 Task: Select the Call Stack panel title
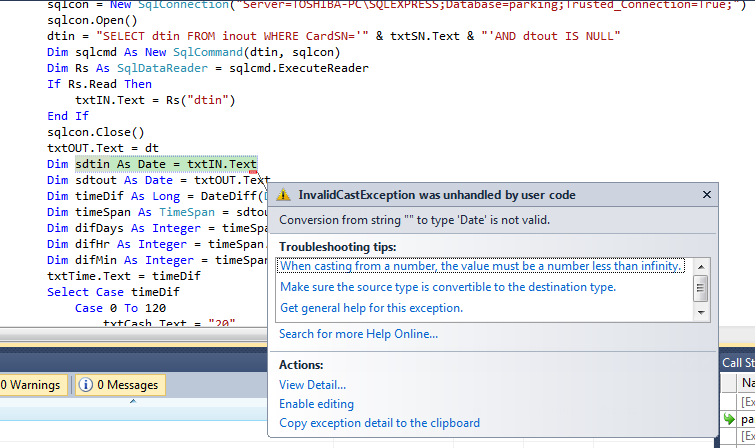[x=738, y=363]
